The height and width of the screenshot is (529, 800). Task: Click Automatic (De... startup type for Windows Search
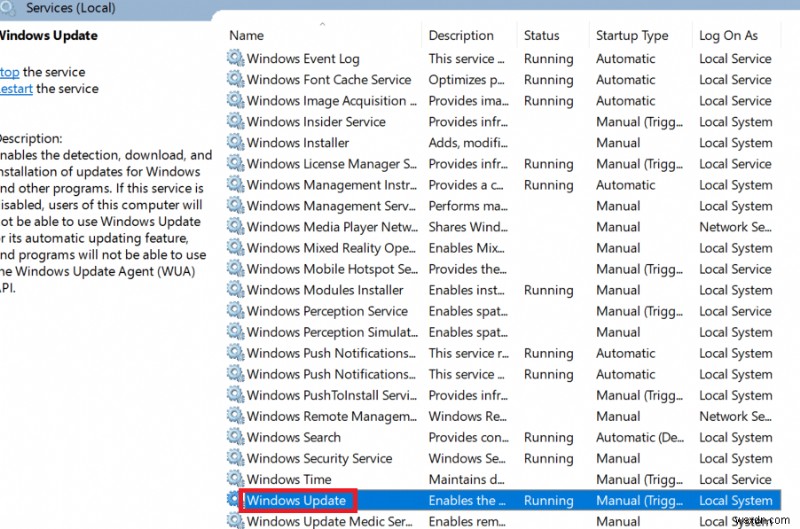click(640, 437)
